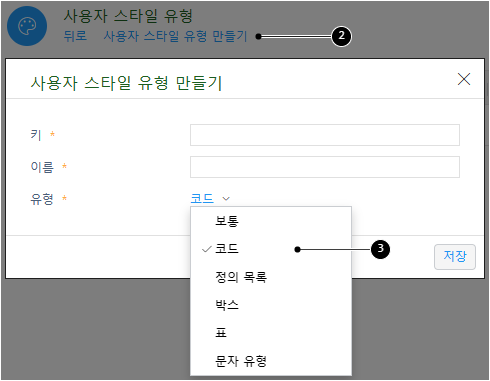Screen dimensions: 490x381
Task: Close the 사용자 스타일 유형 만들기 dialog
Action: click(x=464, y=79)
